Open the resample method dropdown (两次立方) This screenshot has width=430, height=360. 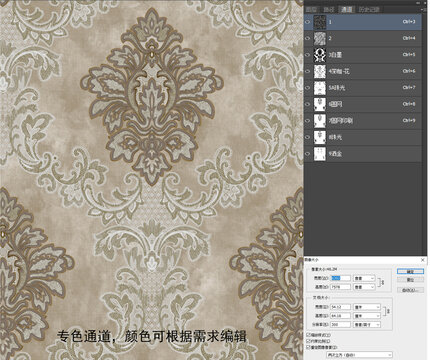(x=359, y=355)
